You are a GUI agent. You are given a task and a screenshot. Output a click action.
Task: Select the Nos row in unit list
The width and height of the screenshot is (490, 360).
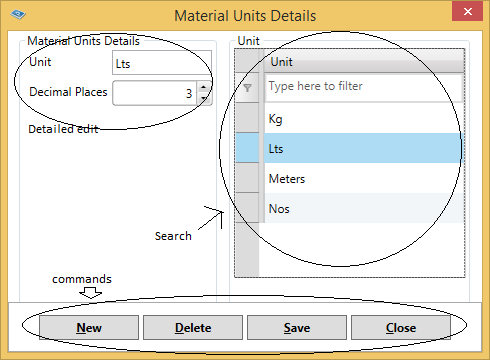(x=364, y=208)
